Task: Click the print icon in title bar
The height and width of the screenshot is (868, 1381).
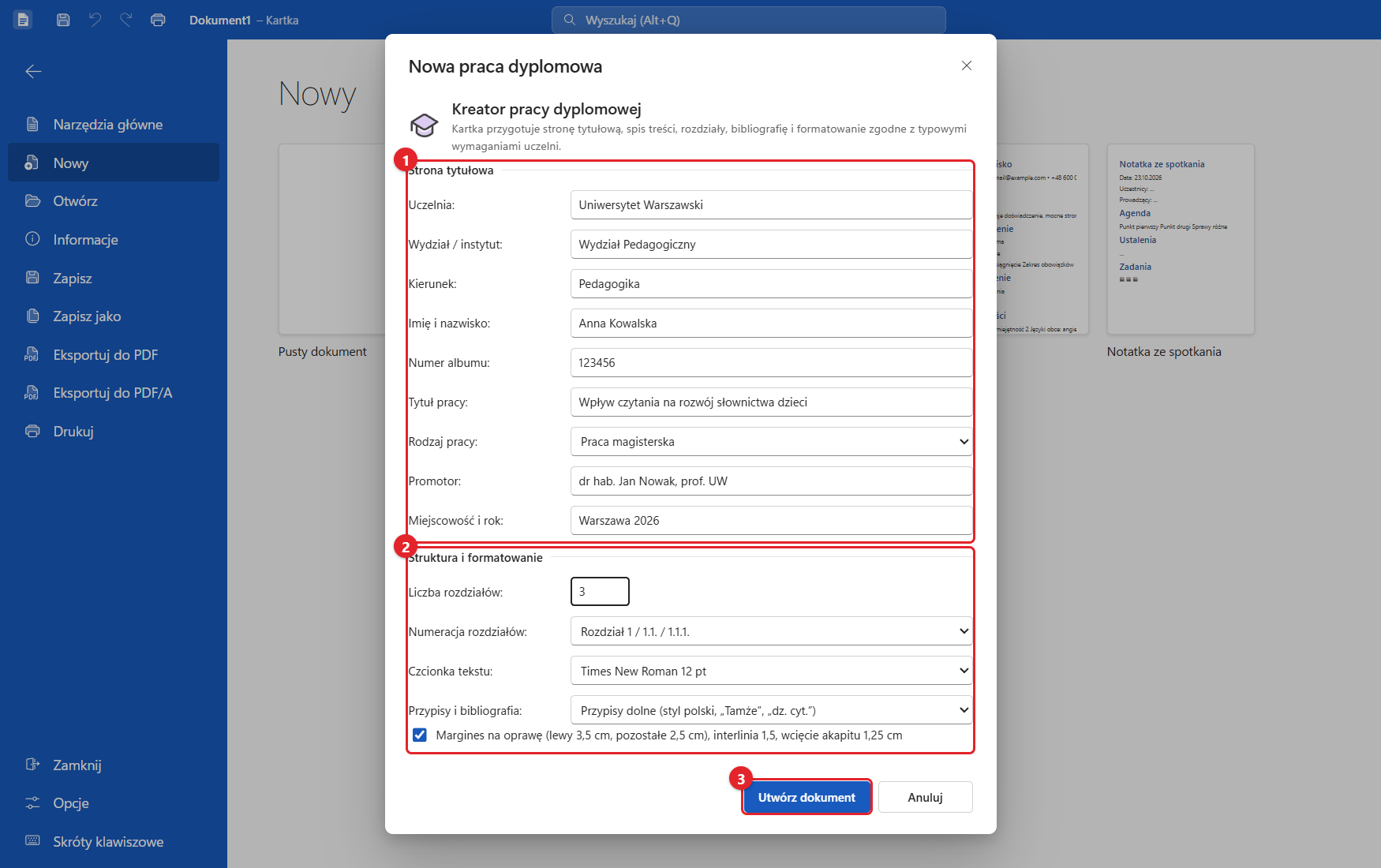Action: pos(158,20)
